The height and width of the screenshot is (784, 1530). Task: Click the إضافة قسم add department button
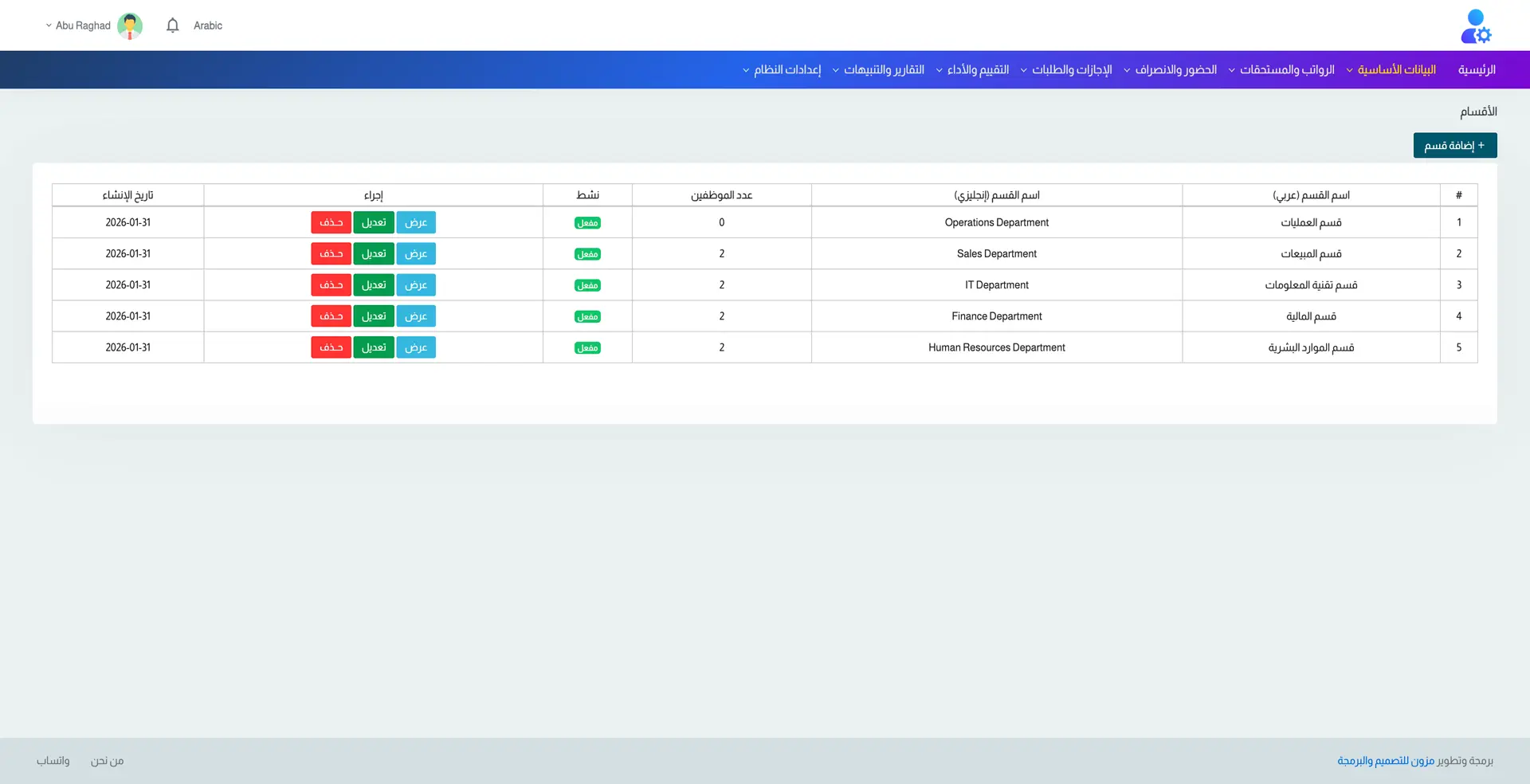(1454, 146)
